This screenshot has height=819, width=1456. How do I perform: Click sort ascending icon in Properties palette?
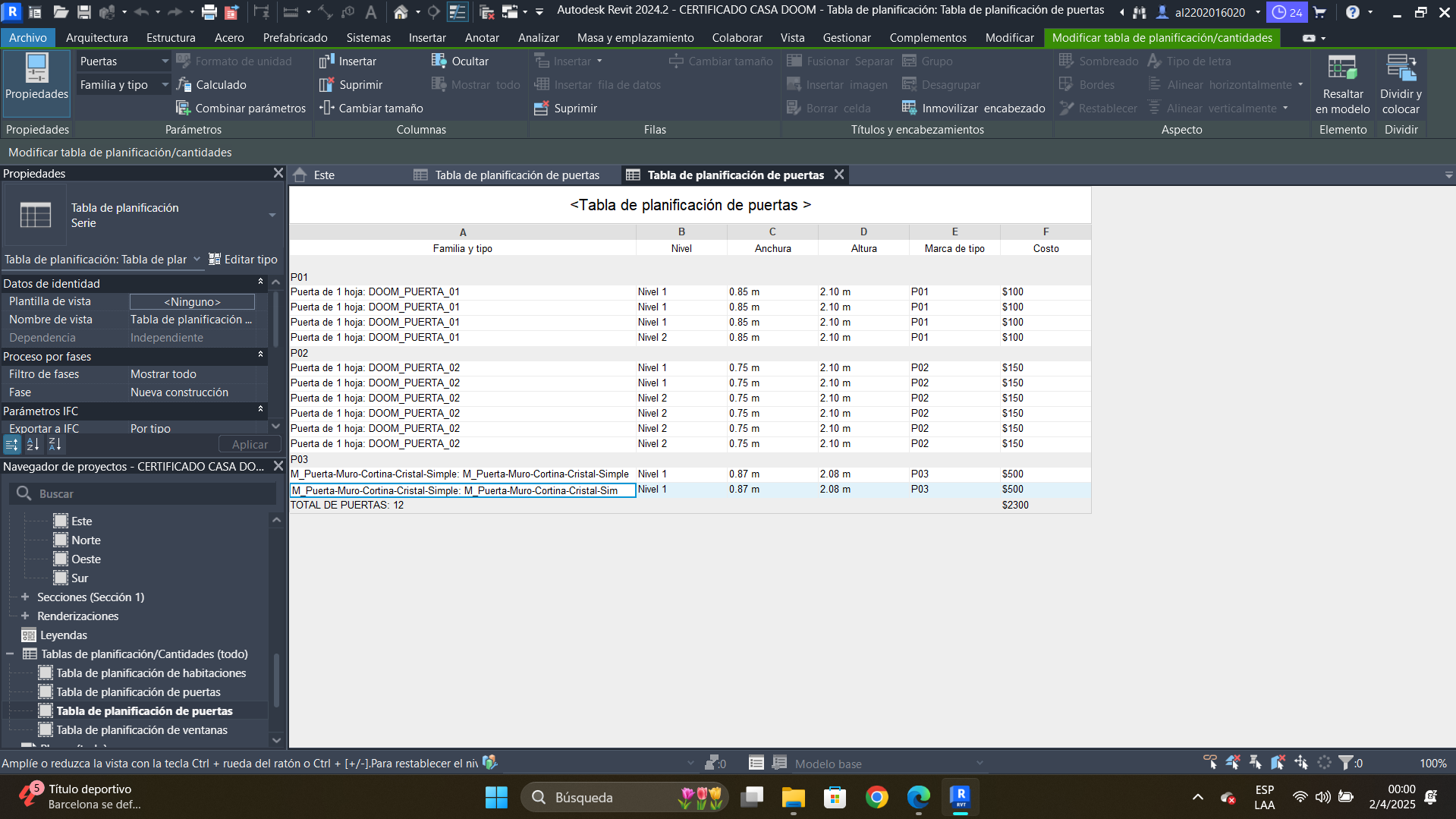33,445
